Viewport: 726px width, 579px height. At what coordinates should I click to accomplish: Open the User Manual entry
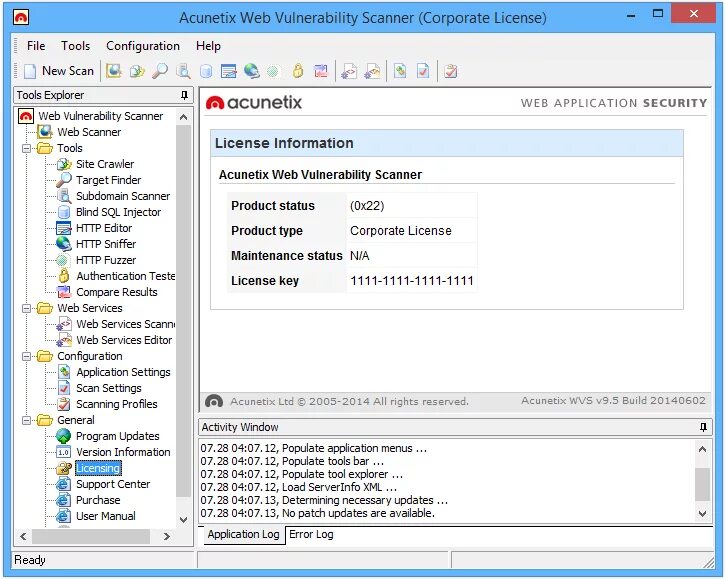click(106, 516)
